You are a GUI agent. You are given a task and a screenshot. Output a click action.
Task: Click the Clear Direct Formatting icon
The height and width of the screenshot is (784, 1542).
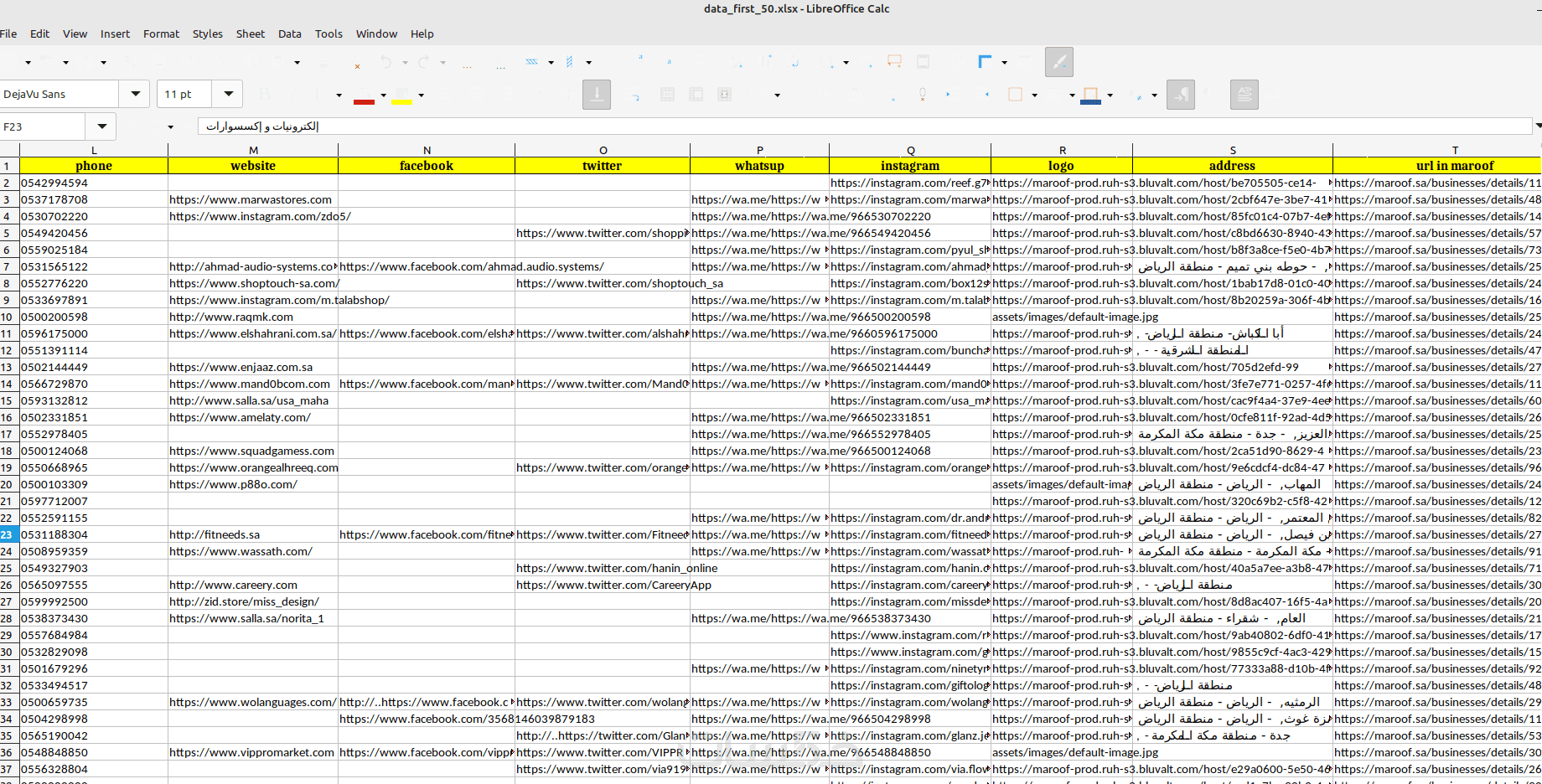tap(356, 64)
